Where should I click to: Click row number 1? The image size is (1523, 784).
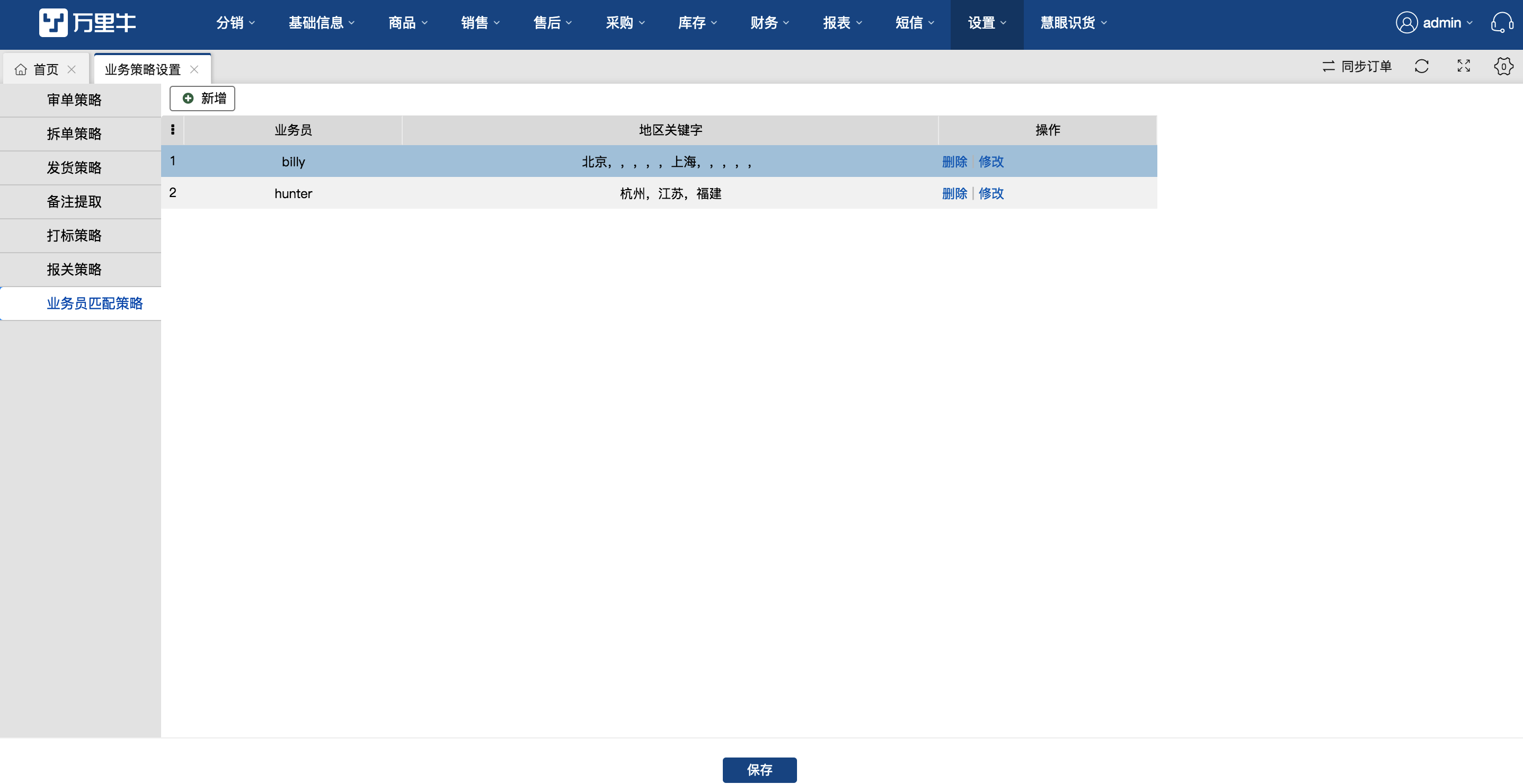tap(173, 161)
